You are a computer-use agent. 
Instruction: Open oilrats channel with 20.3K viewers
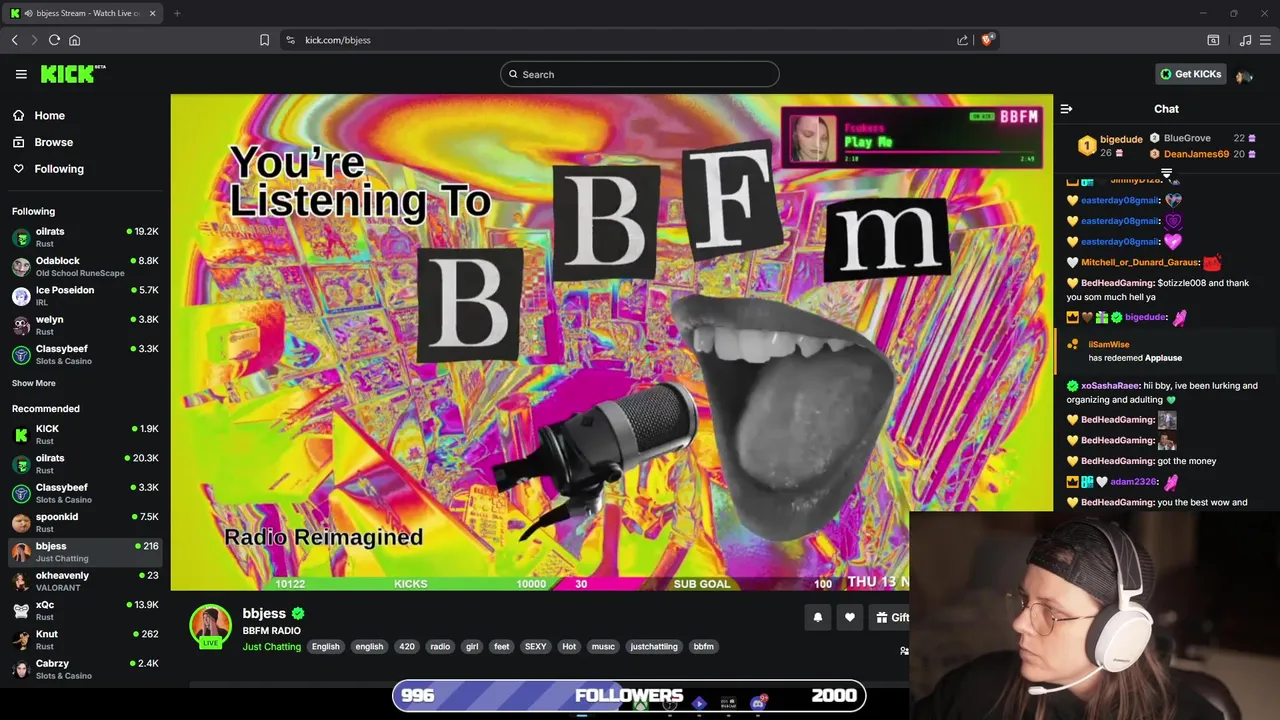coord(85,464)
